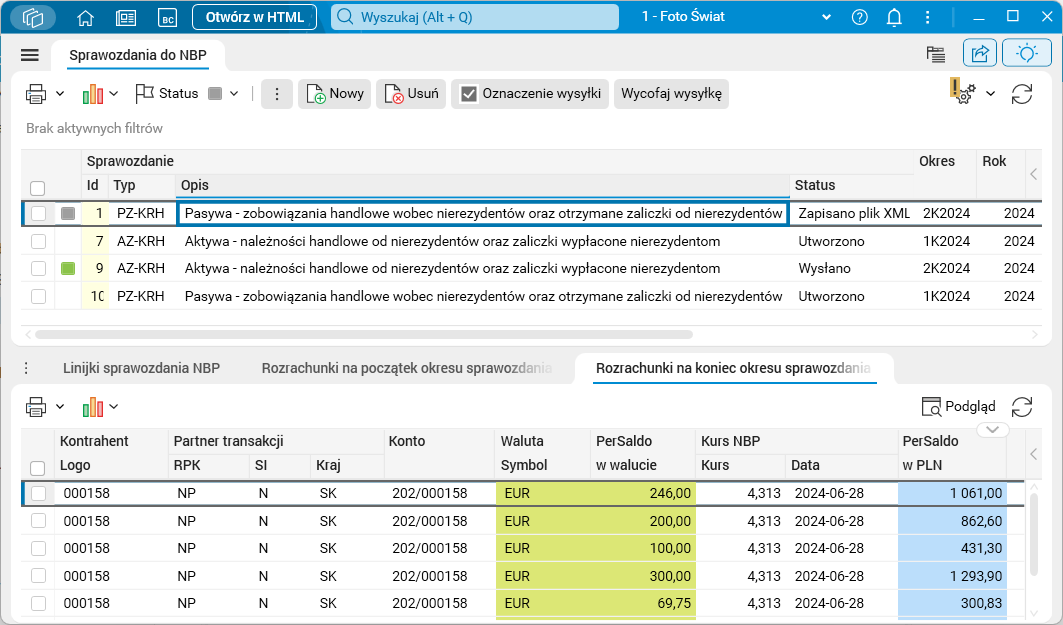Tick checkbox for report row Id 7
Viewport: 1063px width, 625px height.
[38, 241]
